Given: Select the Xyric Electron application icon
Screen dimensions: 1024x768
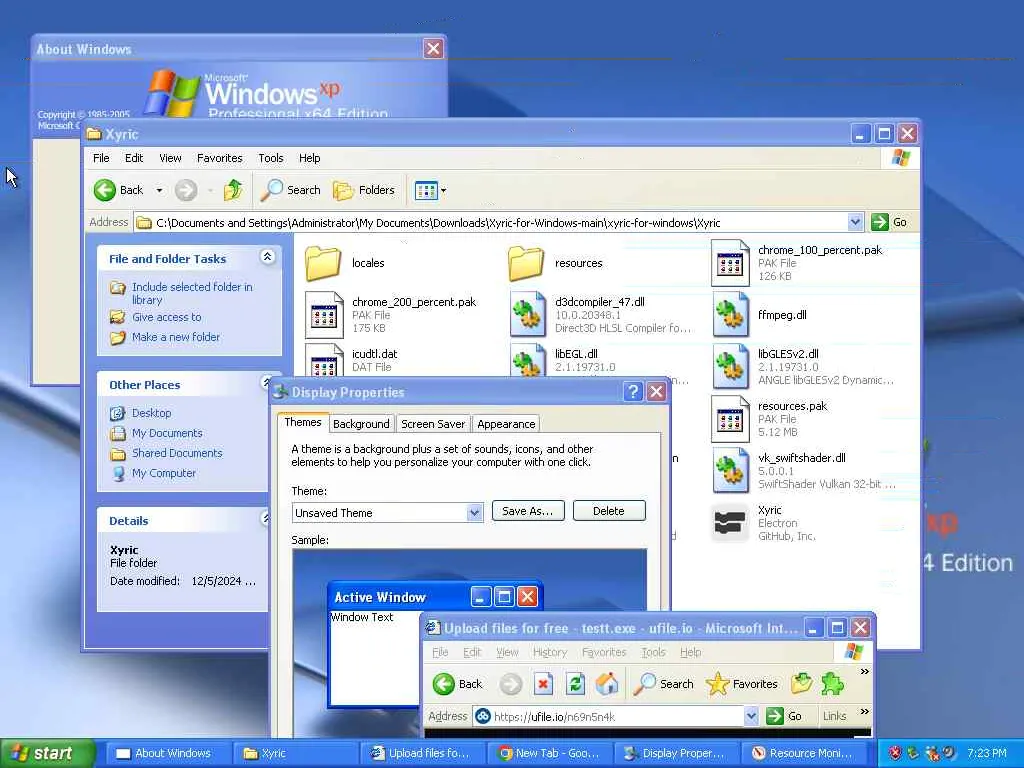Looking at the screenshot, I should 729,523.
